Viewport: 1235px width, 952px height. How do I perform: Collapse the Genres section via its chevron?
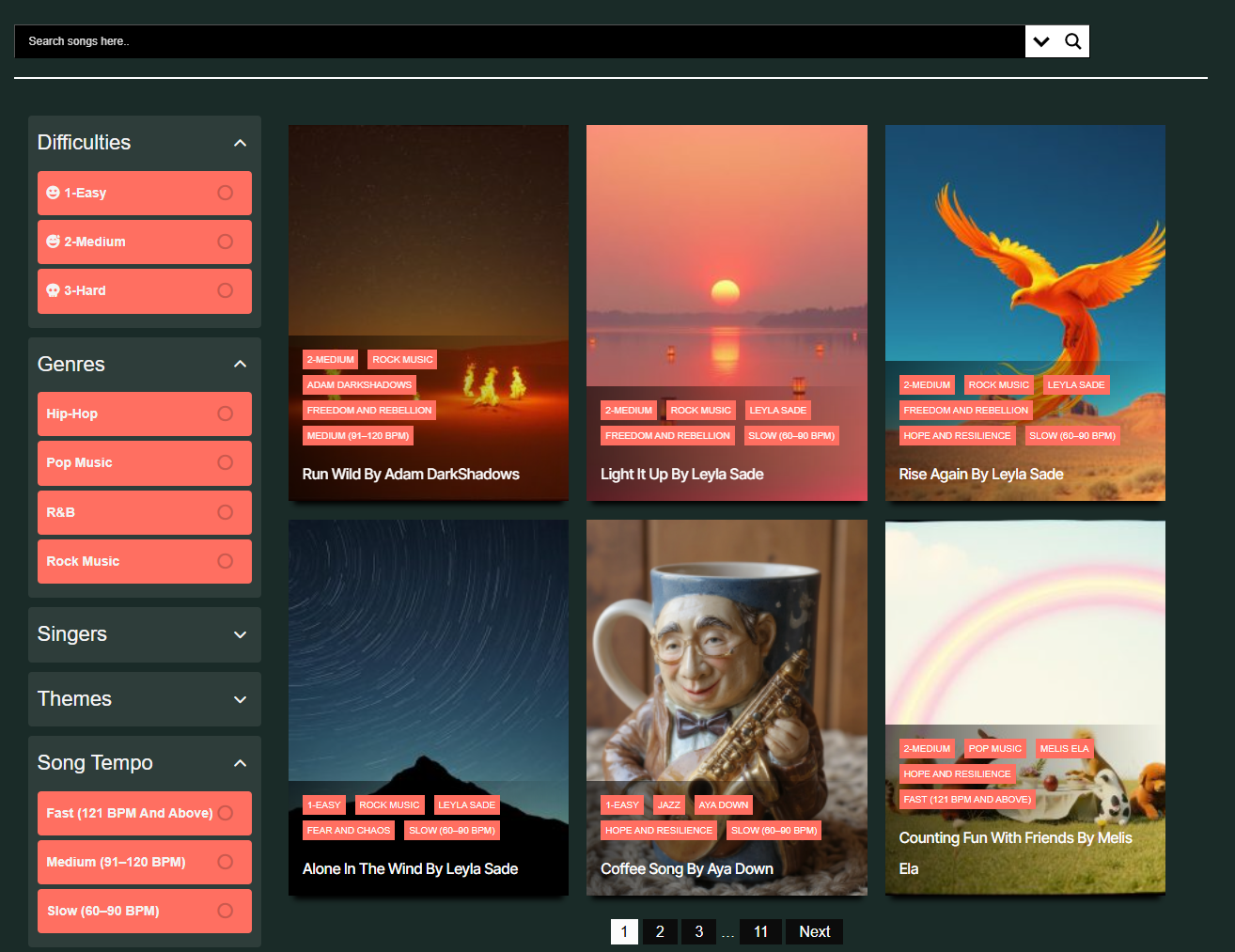coord(241,363)
